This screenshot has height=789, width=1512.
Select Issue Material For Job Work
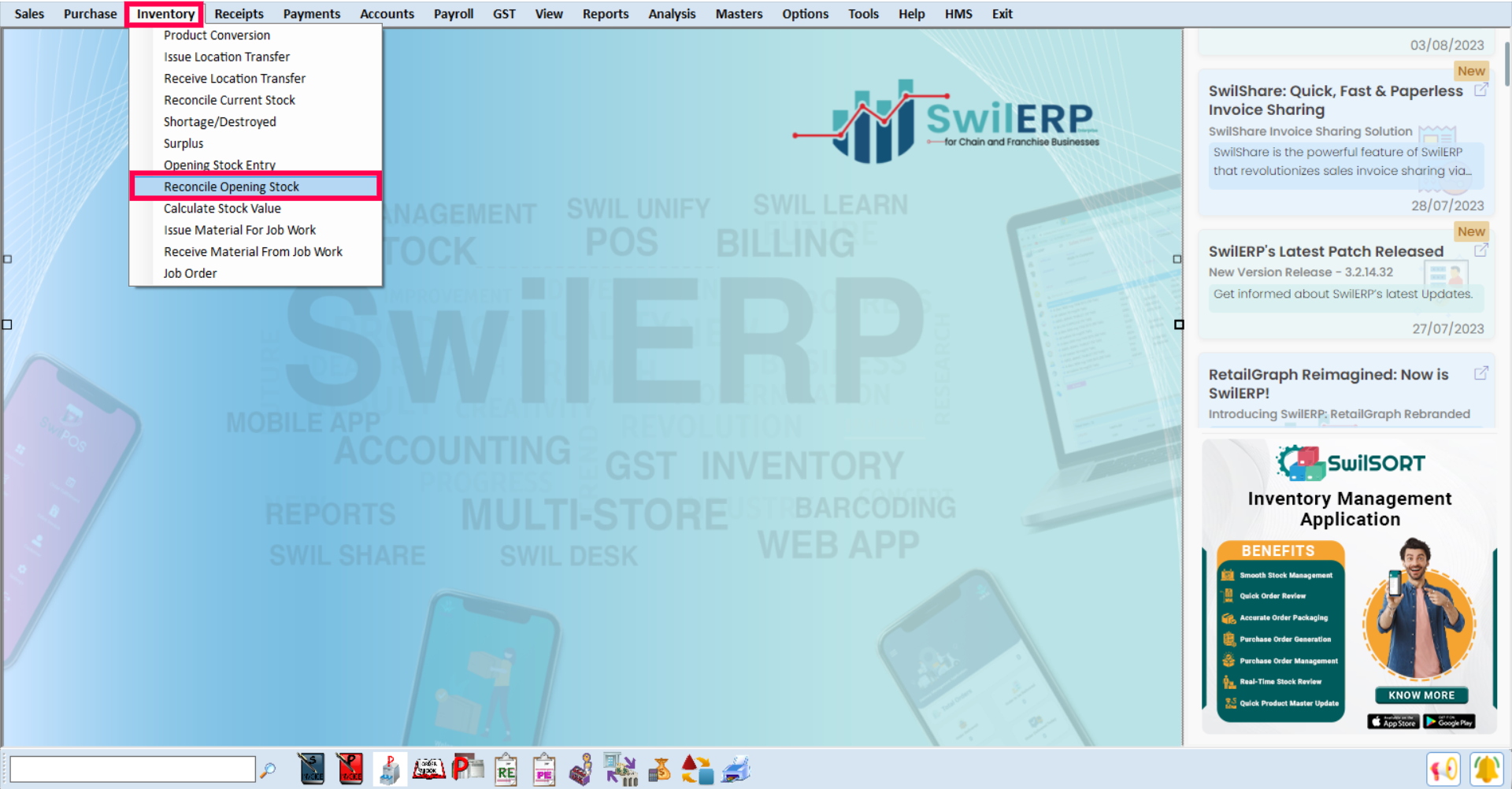pyautogui.click(x=256, y=230)
